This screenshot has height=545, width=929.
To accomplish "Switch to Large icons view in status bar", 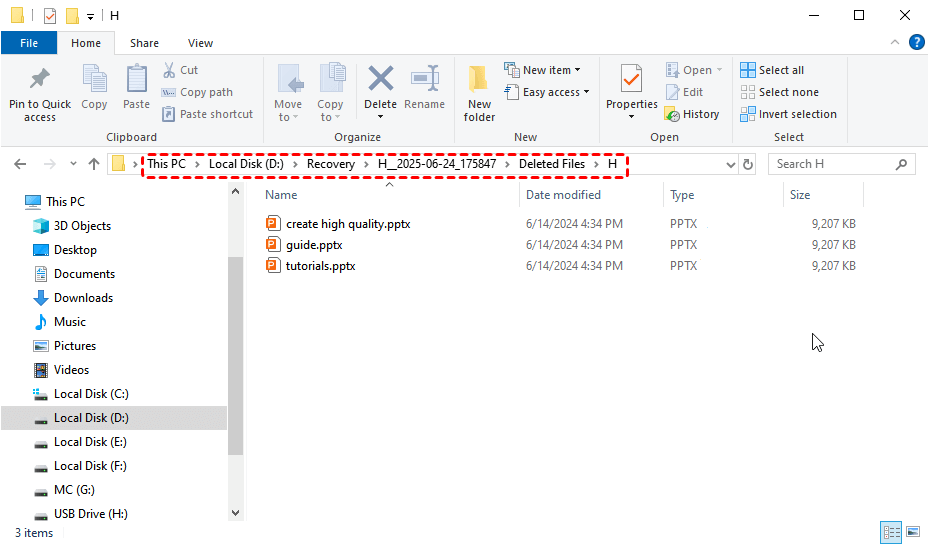I will click(x=913, y=531).
